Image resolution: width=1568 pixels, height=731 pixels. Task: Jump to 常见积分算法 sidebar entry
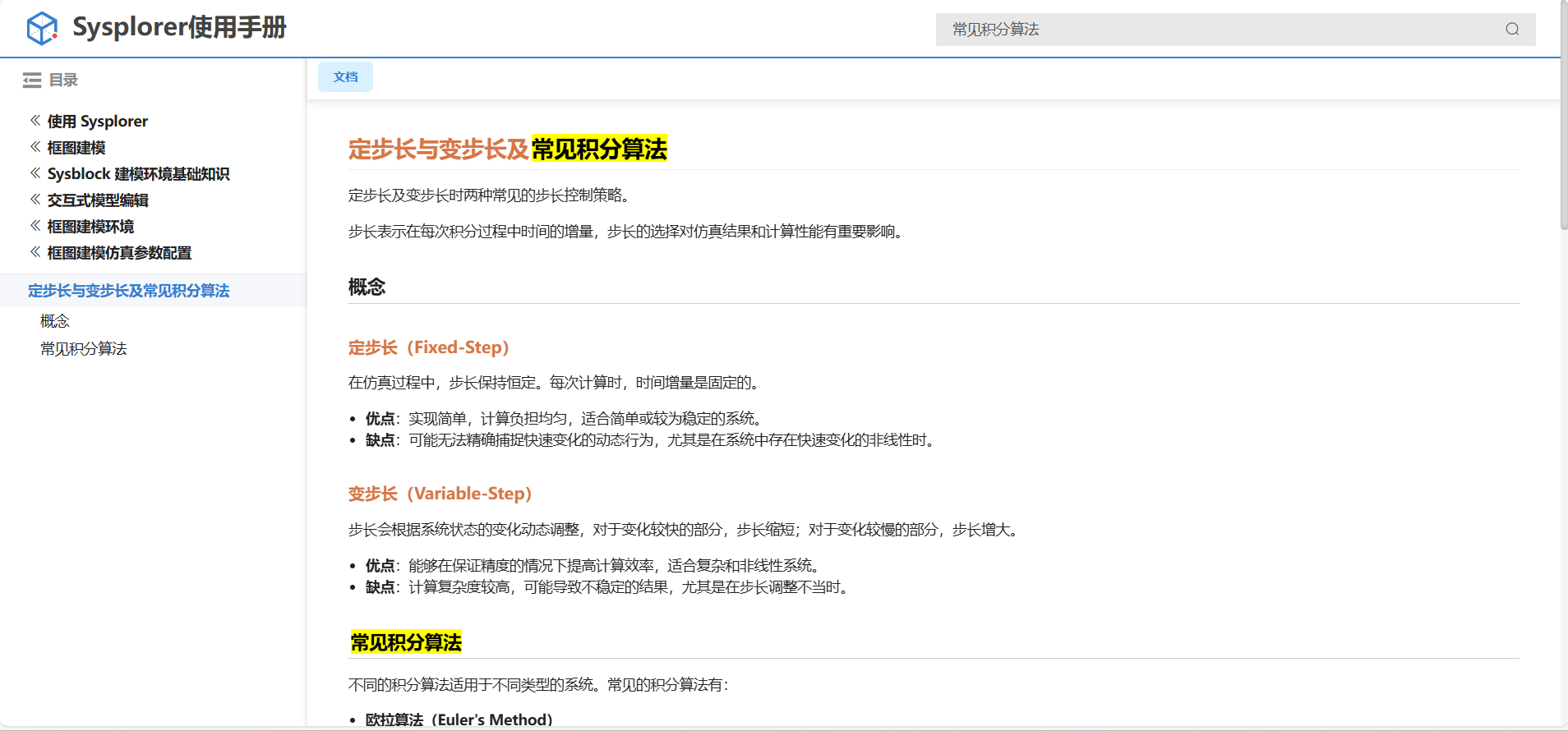84,349
